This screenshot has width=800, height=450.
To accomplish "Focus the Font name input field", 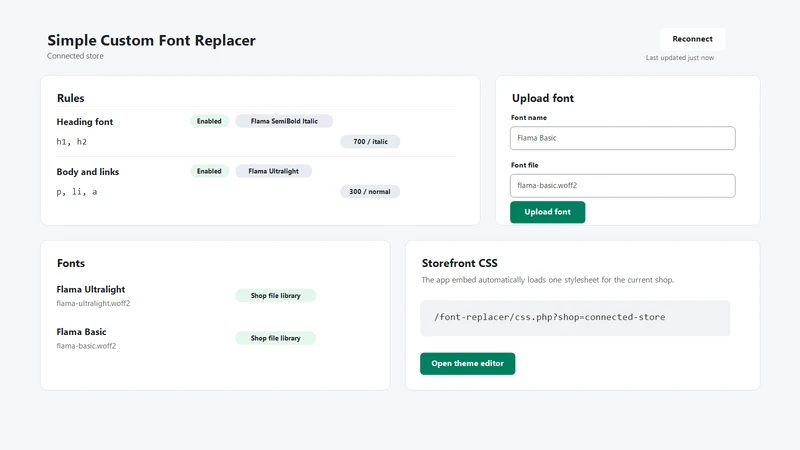I will click(x=622, y=138).
